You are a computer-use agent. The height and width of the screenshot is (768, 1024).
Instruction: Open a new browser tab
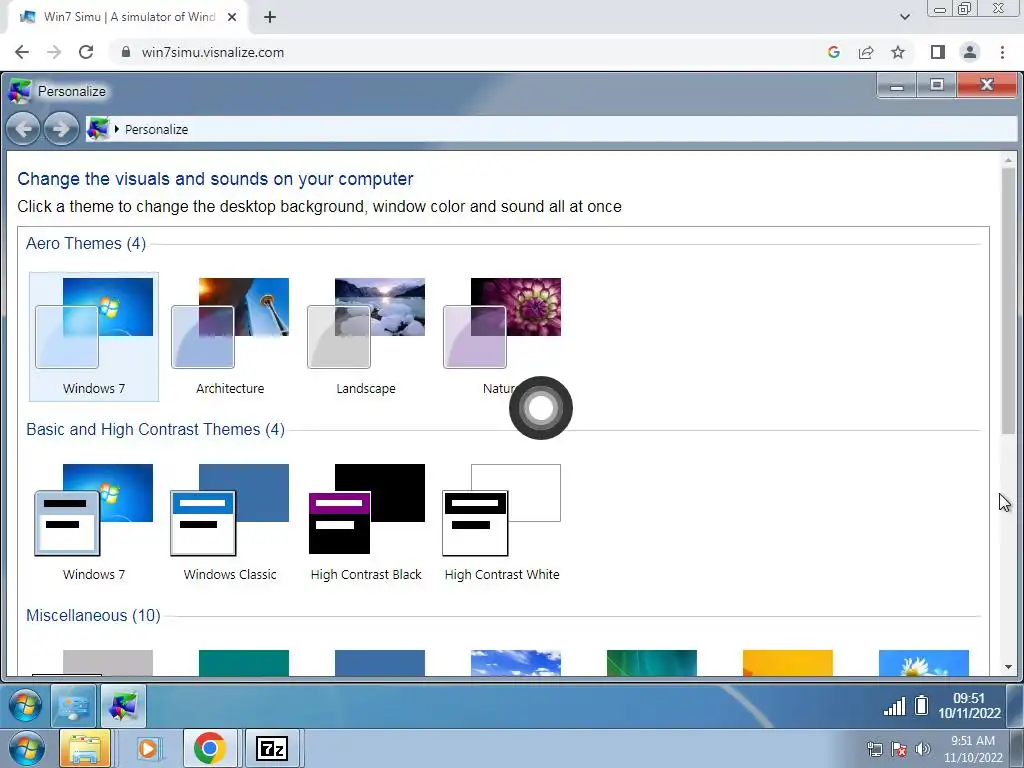tap(270, 17)
